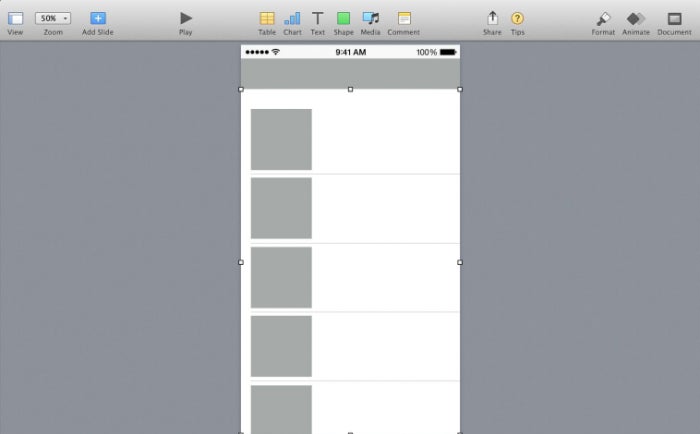Select the fourth gray thumbnail placeholder in the list
Screen dimensions: 700x434
click(281, 346)
